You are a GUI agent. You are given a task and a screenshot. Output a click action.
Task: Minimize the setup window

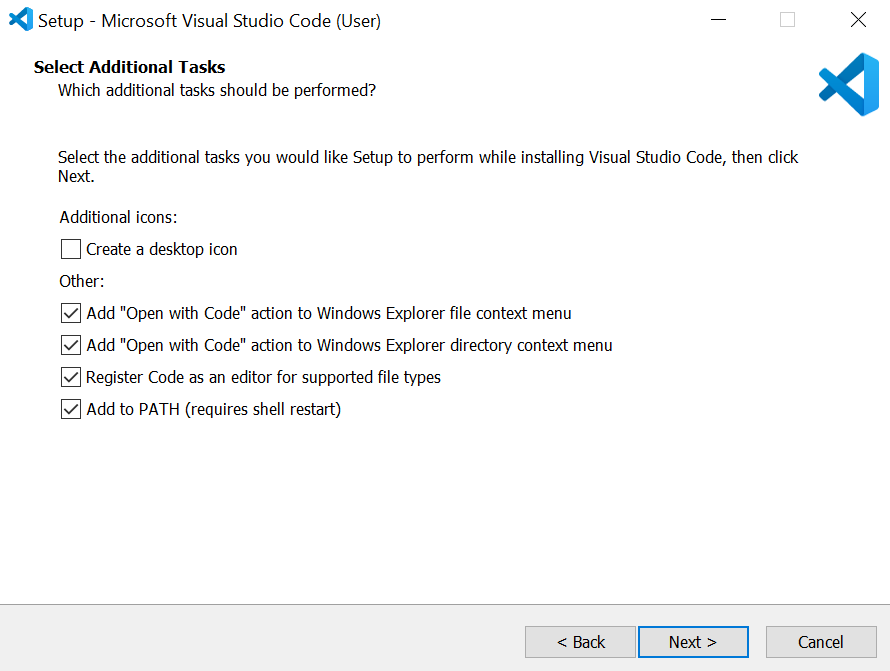(x=718, y=19)
